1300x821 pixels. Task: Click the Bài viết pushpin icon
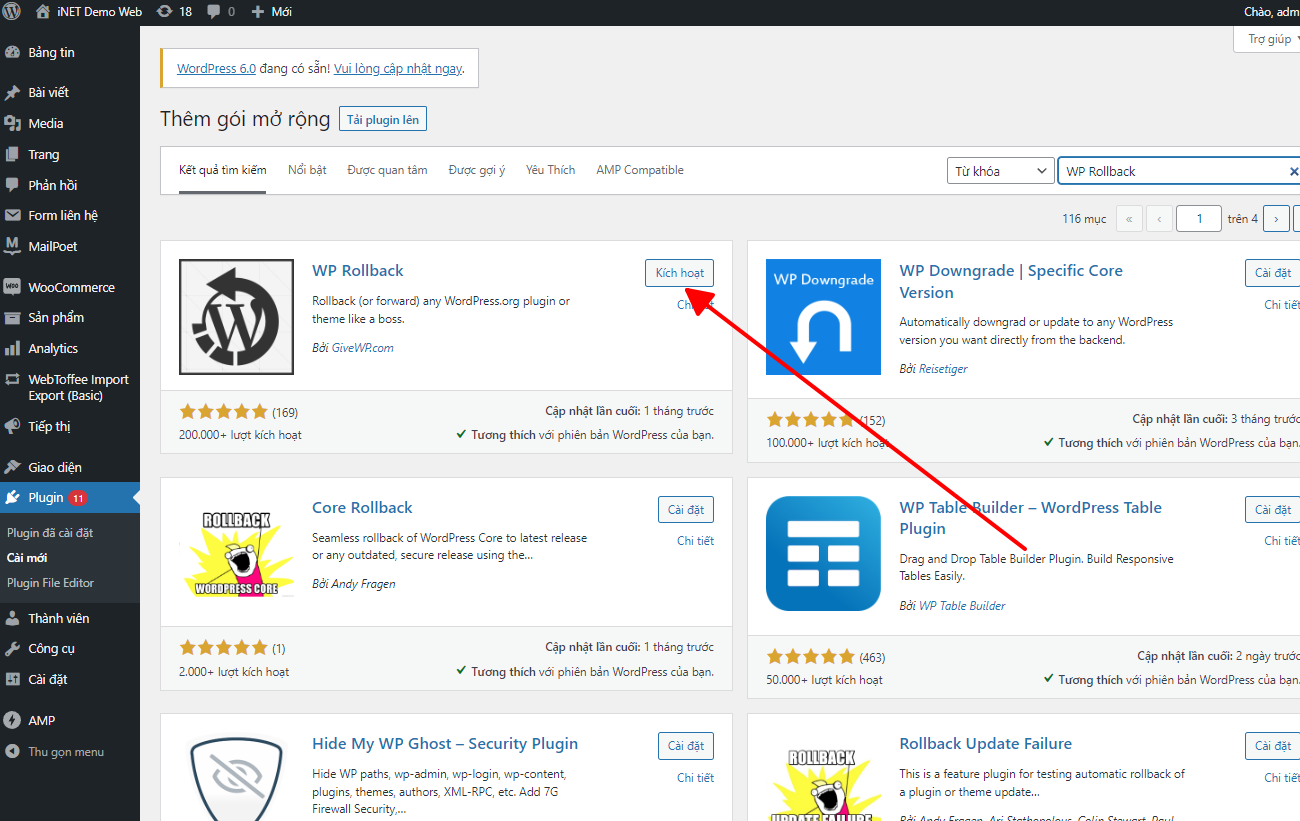coord(13,92)
